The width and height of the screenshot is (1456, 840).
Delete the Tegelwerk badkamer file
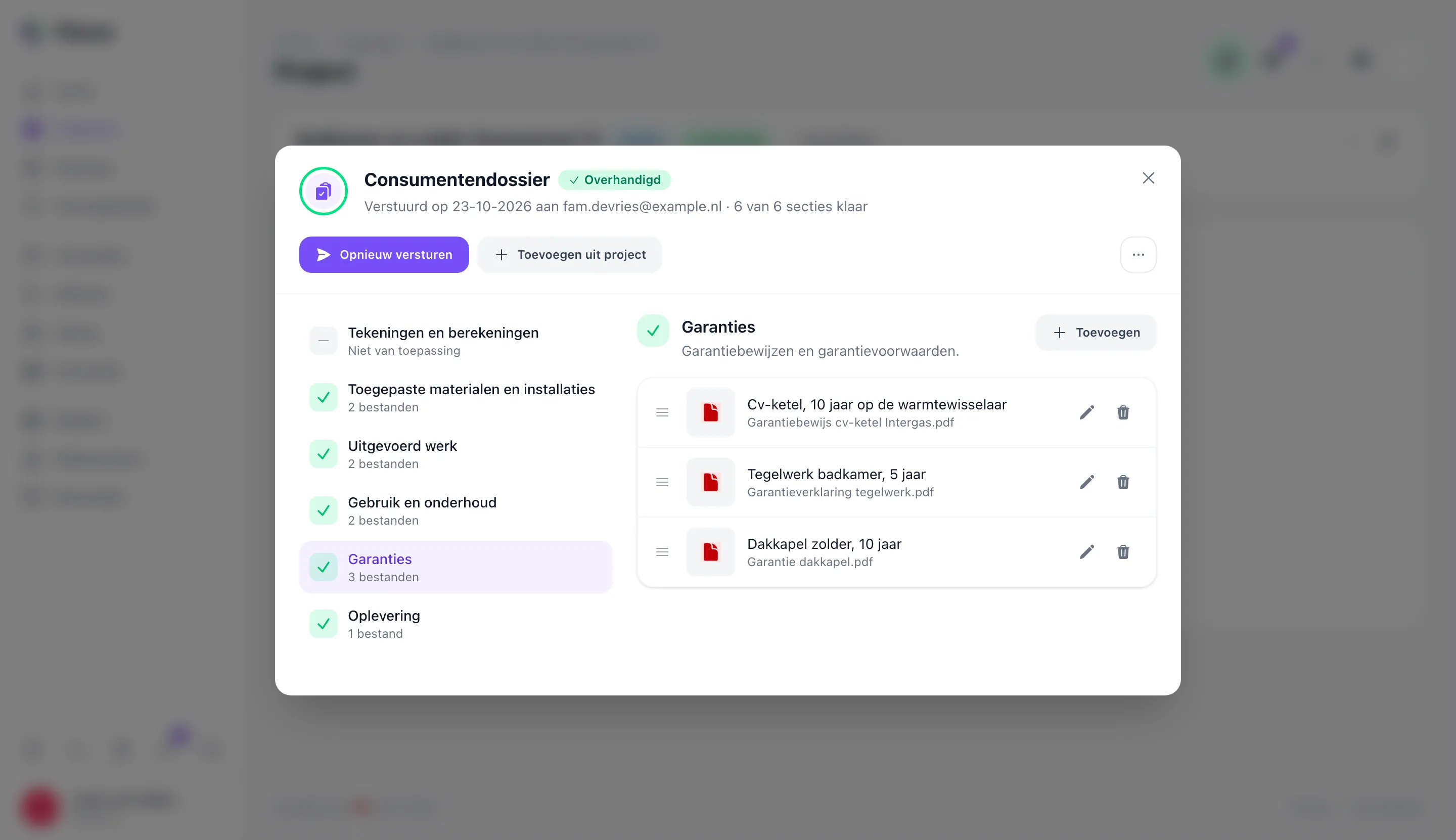click(1123, 482)
